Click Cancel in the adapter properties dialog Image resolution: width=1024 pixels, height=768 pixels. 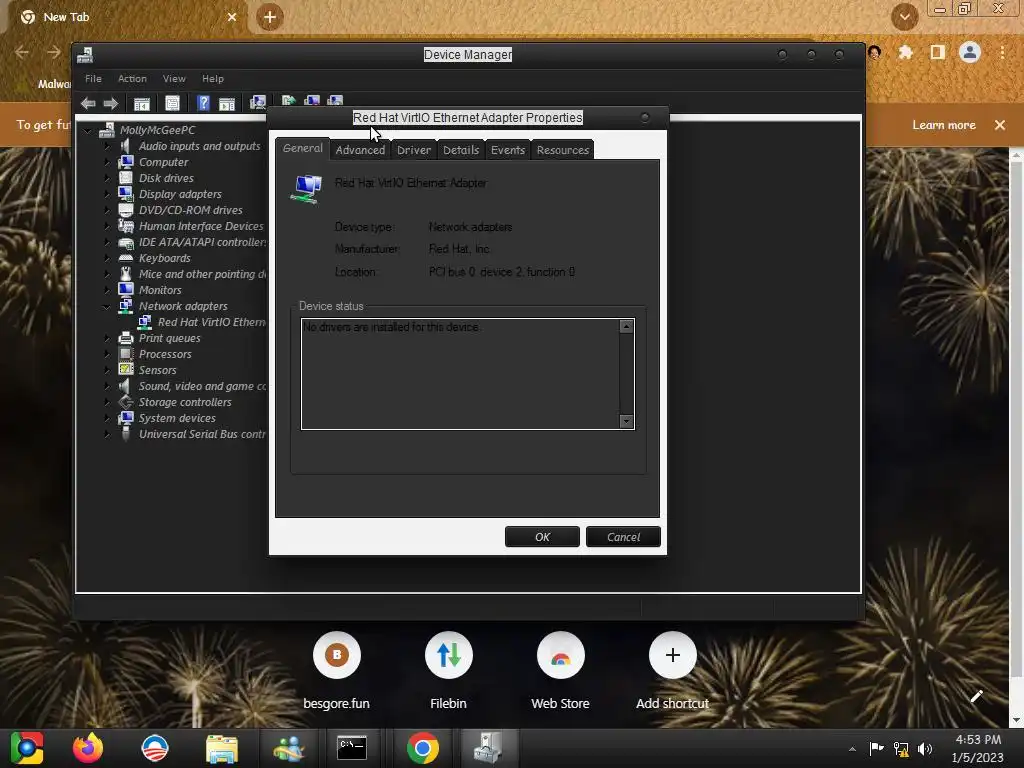tap(623, 537)
